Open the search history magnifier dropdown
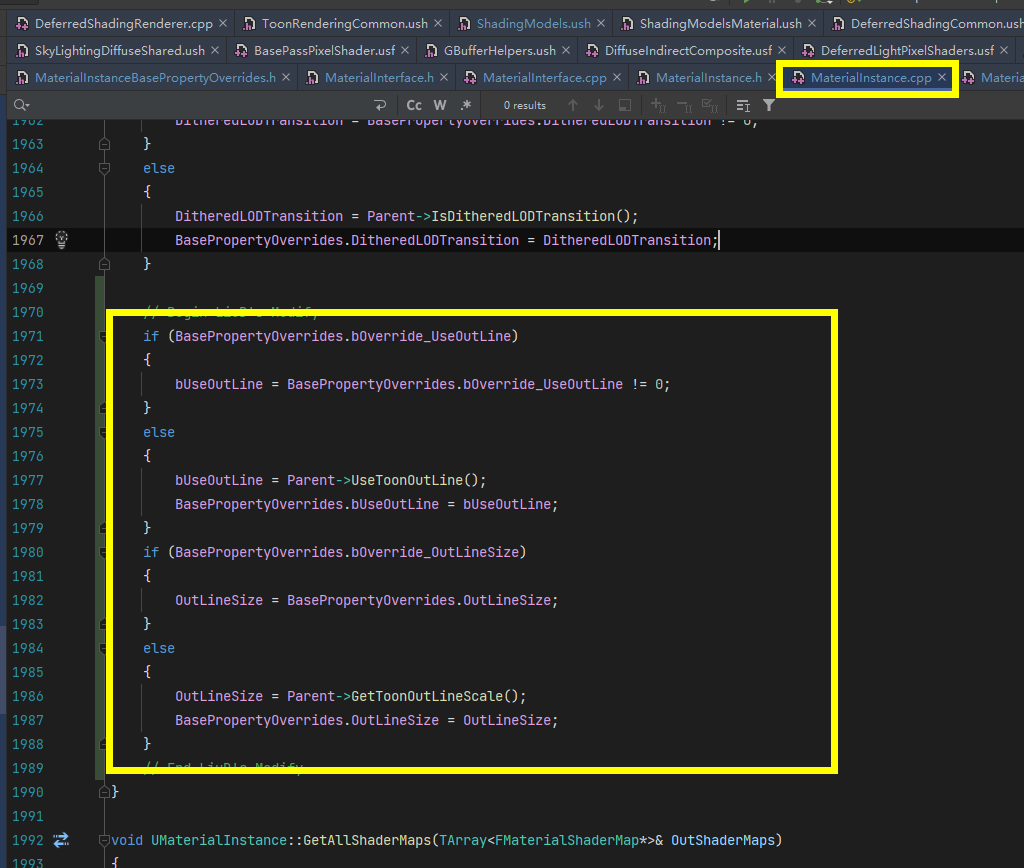The image size is (1024, 868). tap(20, 105)
